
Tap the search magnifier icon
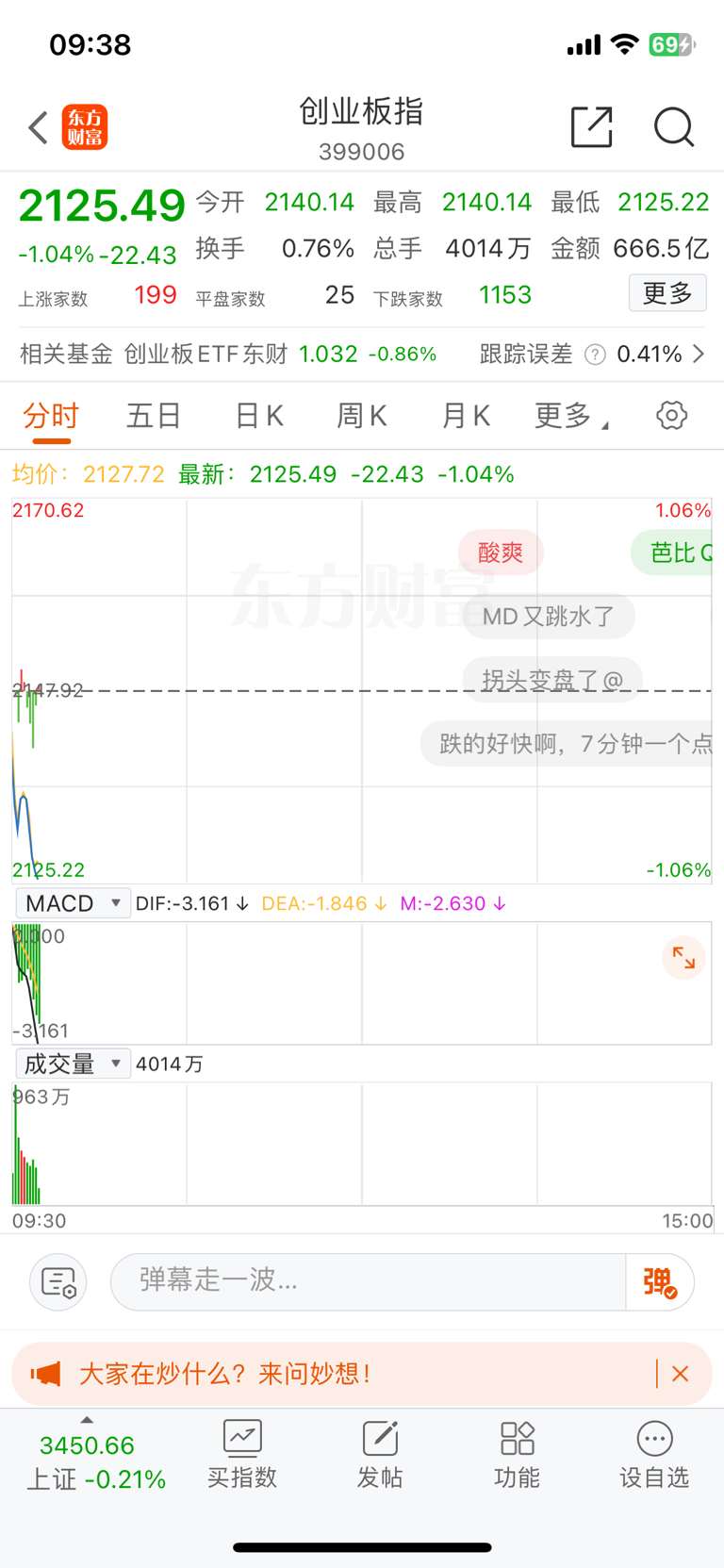(674, 127)
